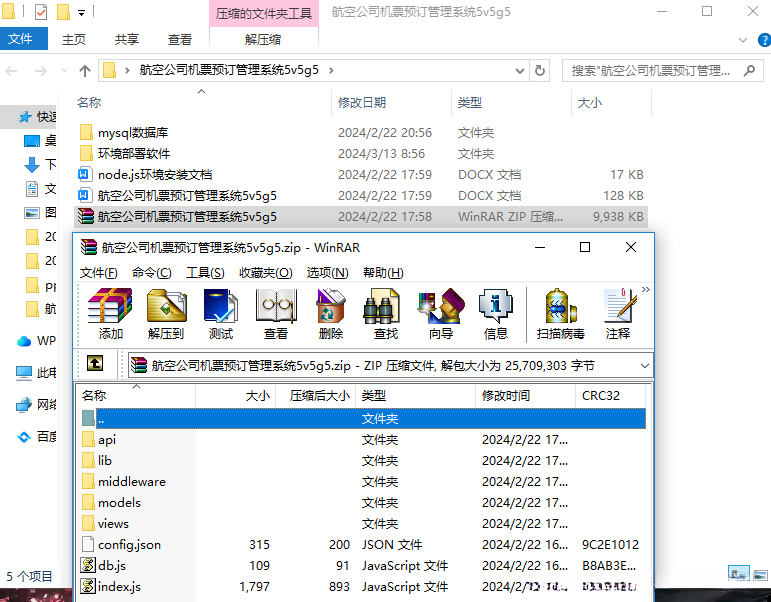Open the 命令(C) menu in WinRAR
Screen dimensions: 771x602
point(151,272)
